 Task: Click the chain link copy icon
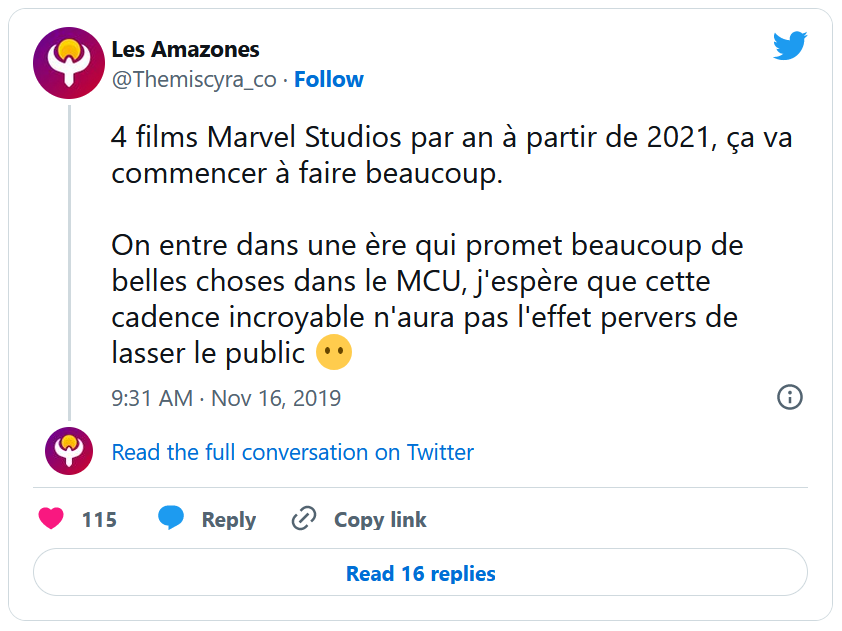[303, 519]
